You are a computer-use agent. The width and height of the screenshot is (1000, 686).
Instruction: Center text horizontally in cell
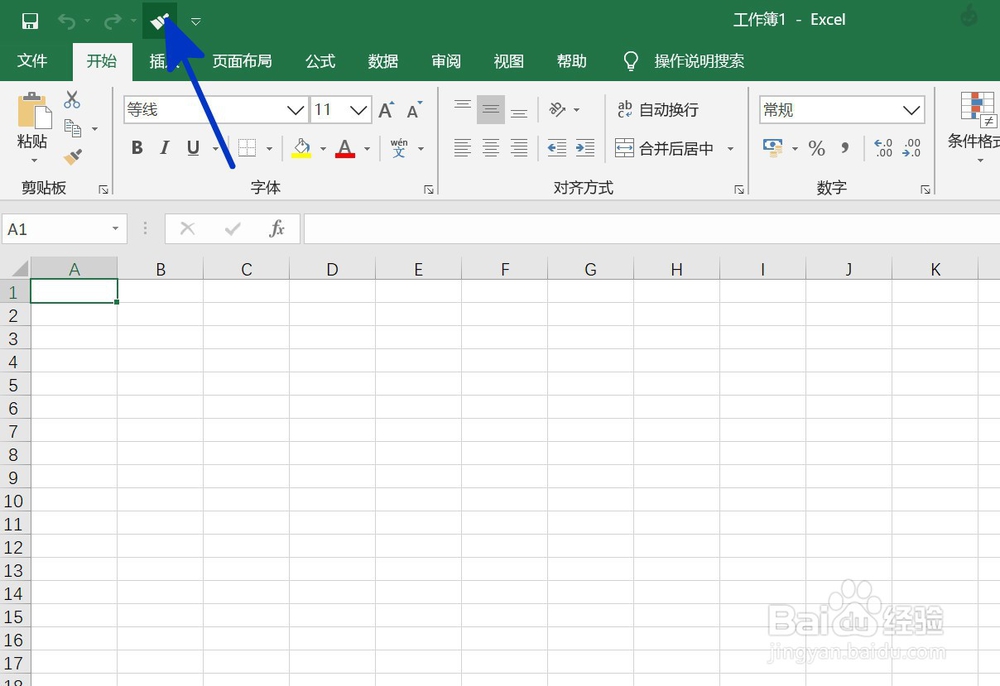point(490,148)
